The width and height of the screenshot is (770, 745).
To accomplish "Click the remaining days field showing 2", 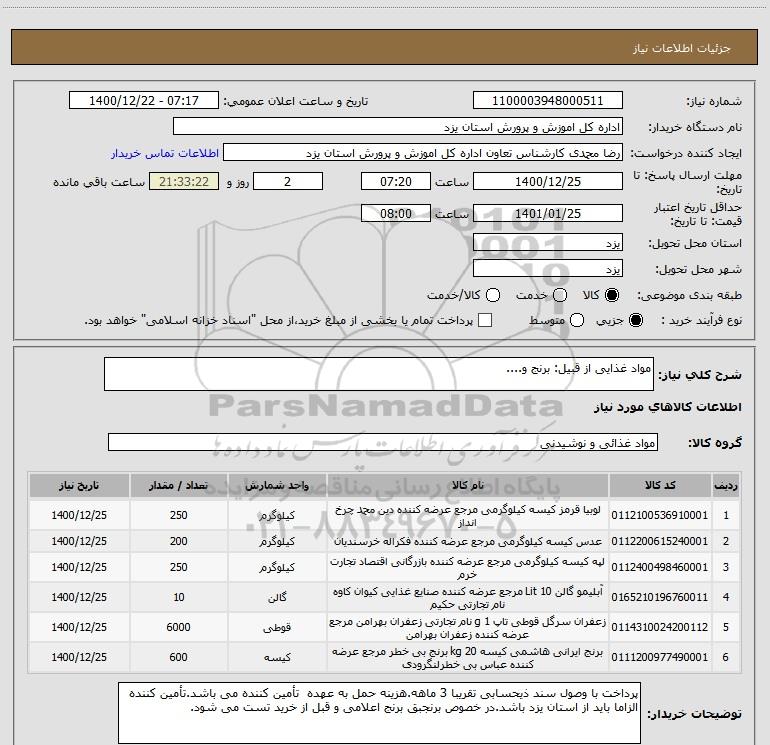I will 288,181.
